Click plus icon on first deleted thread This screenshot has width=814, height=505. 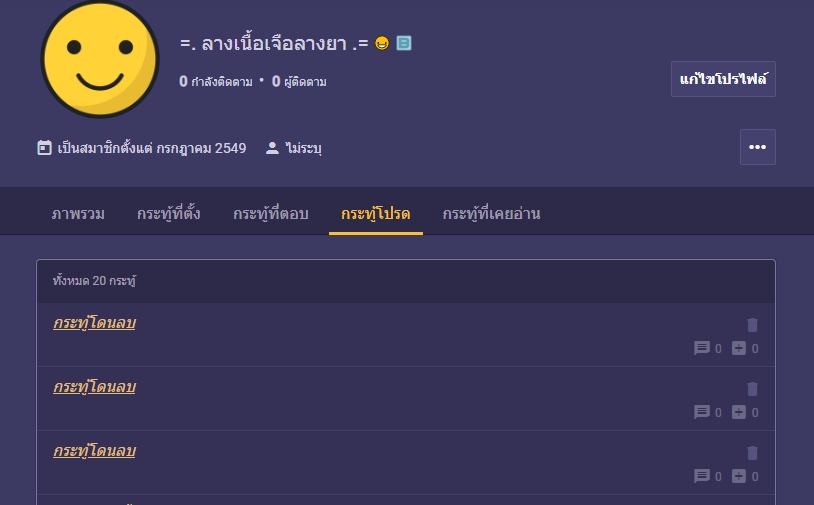(x=739, y=348)
